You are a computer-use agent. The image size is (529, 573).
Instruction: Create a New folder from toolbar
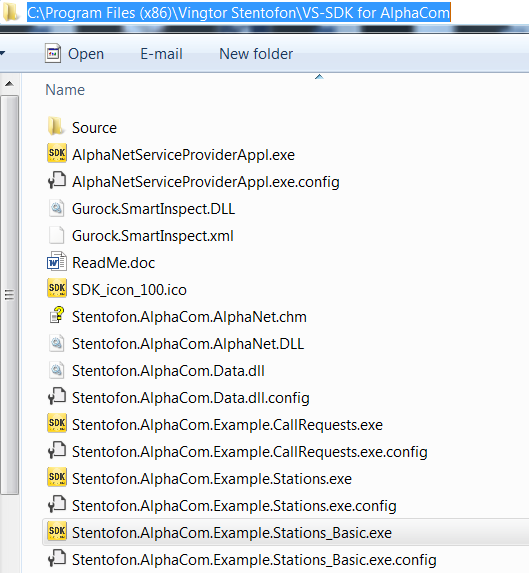click(256, 54)
